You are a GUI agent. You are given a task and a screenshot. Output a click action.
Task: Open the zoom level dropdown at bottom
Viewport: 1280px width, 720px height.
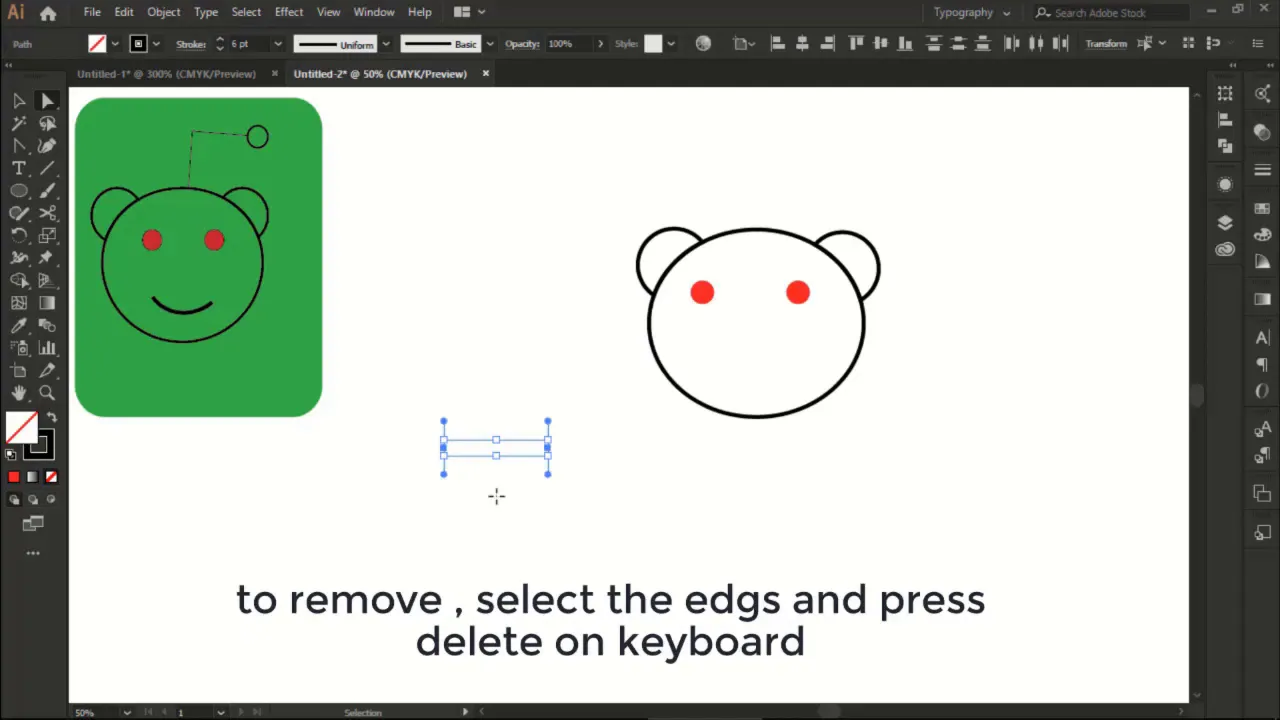coord(127,713)
